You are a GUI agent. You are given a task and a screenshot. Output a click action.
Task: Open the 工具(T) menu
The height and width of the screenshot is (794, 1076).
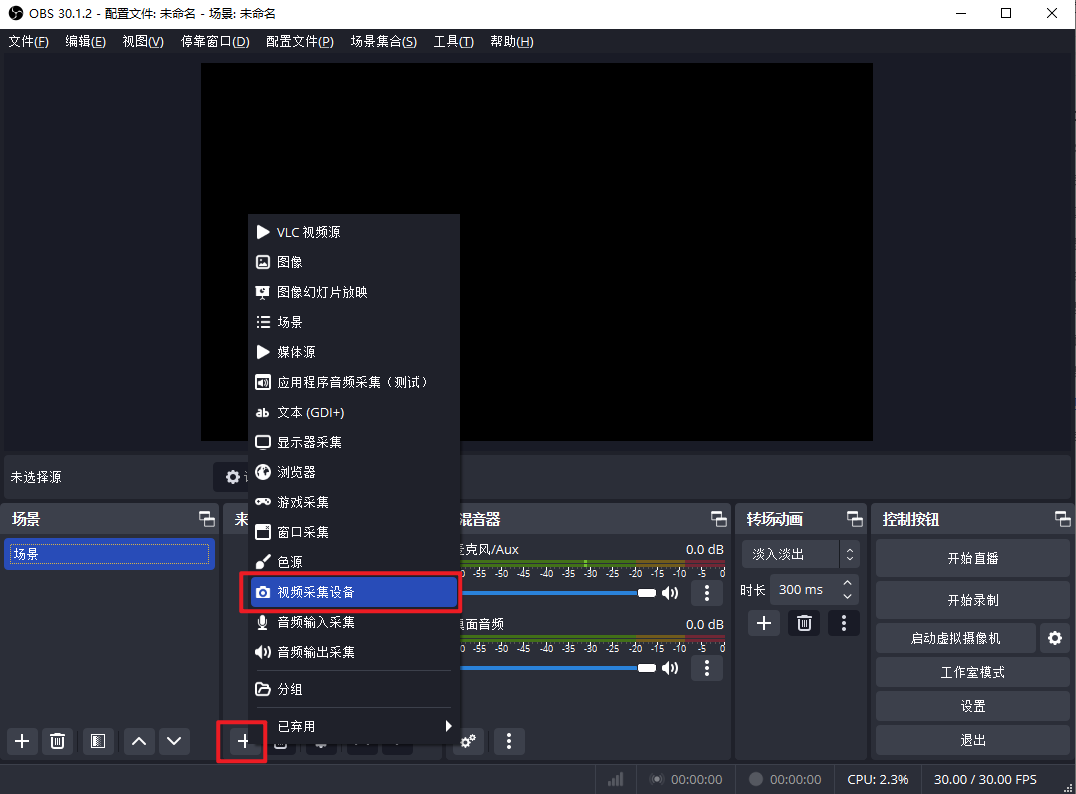(453, 41)
